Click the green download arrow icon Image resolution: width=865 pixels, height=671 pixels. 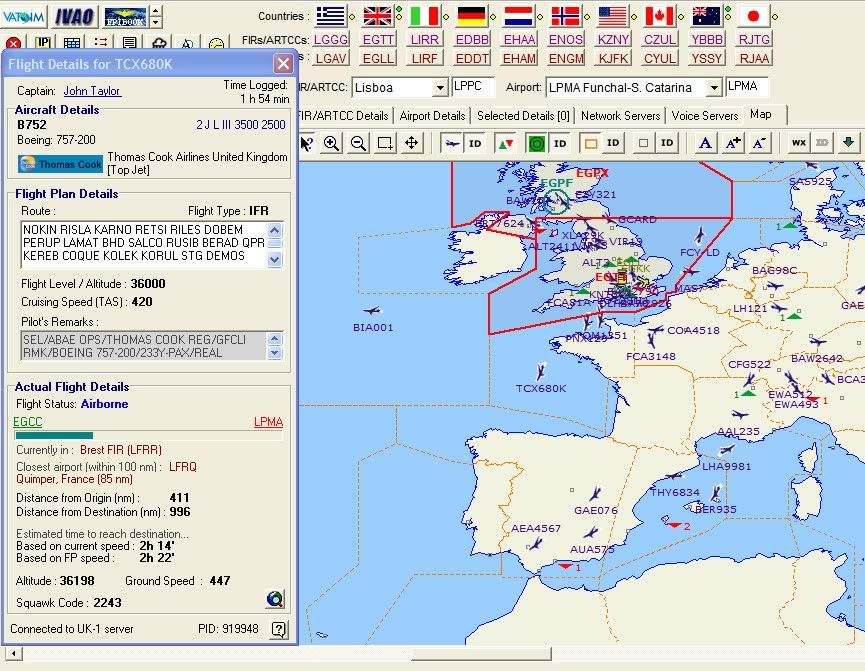tap(848, 143)
